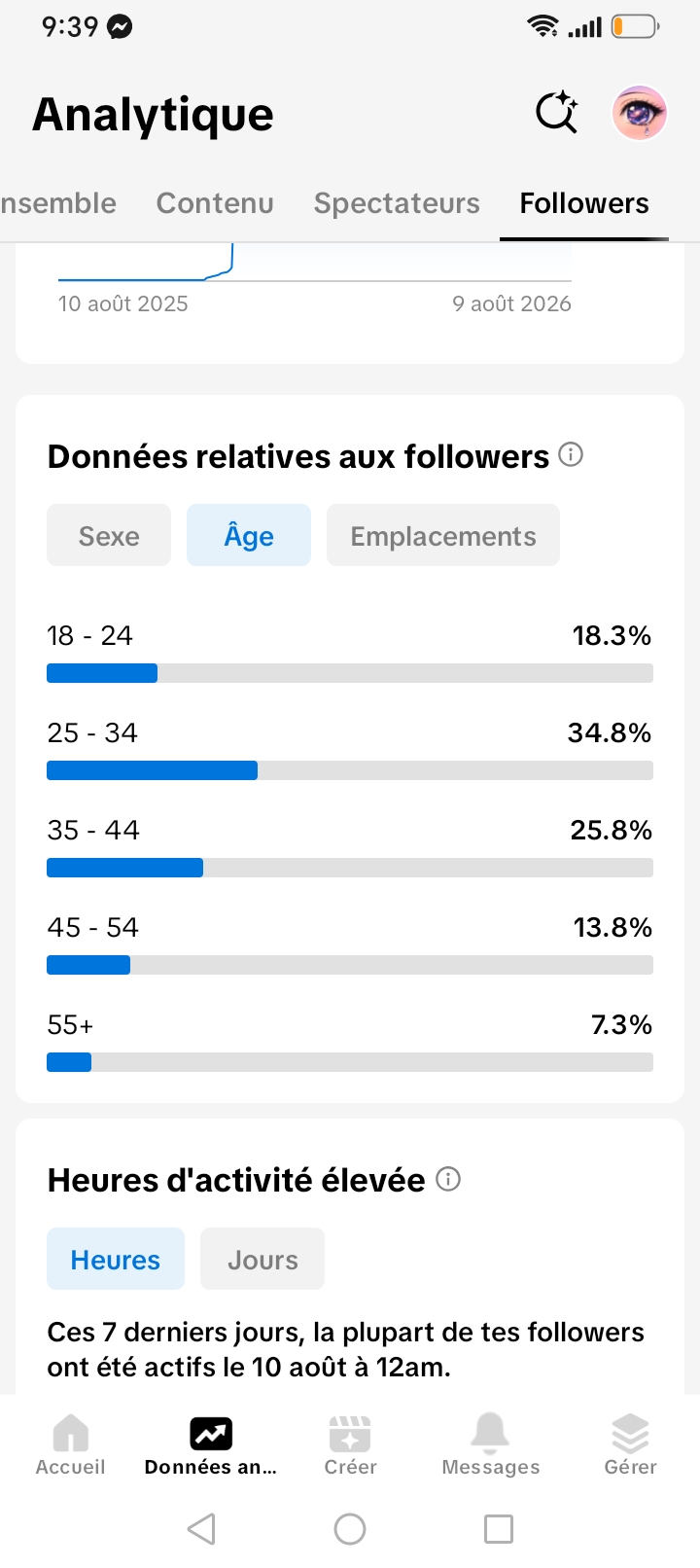Tap info icon beside Heures d'activité élevée

pyautogui.click(x=448, y=1179)
